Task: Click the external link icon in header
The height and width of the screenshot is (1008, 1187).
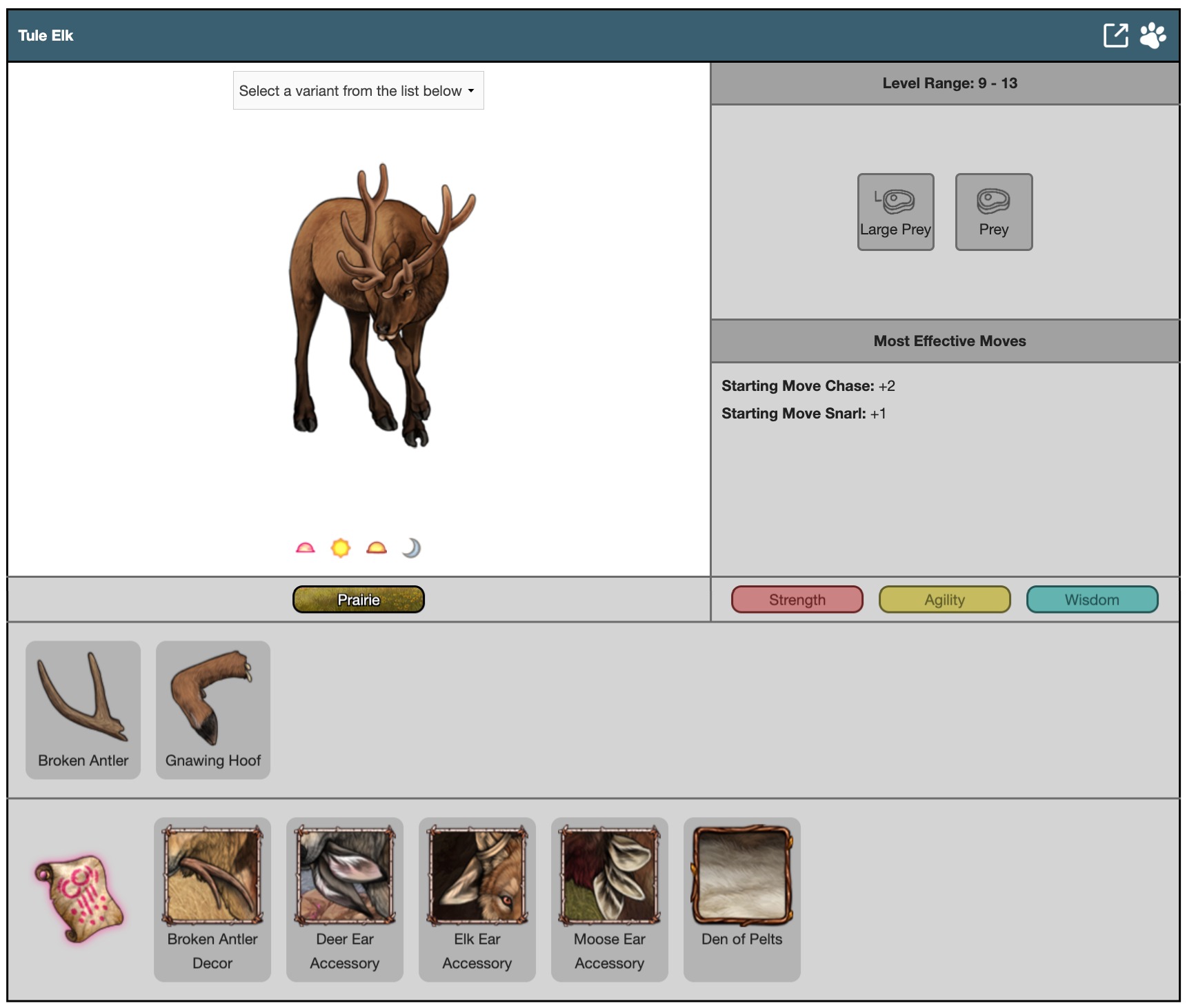Action: tap(1115, 35)
